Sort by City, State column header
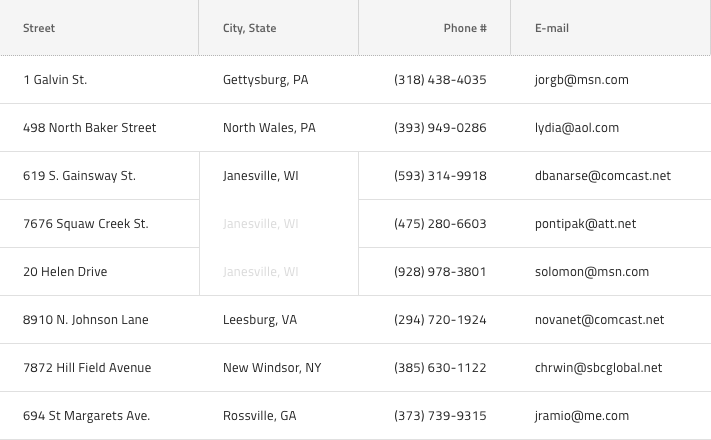The width and height of the screenshot is (711, 440). point(250,28)
